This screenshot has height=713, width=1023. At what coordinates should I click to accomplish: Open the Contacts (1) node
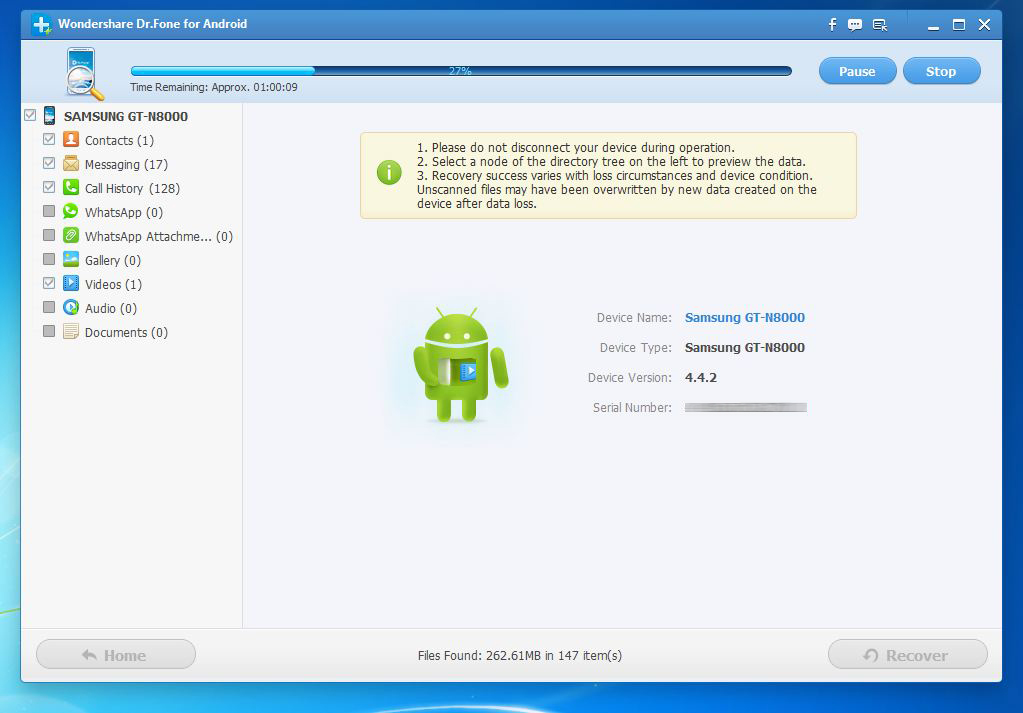[119, 140]
